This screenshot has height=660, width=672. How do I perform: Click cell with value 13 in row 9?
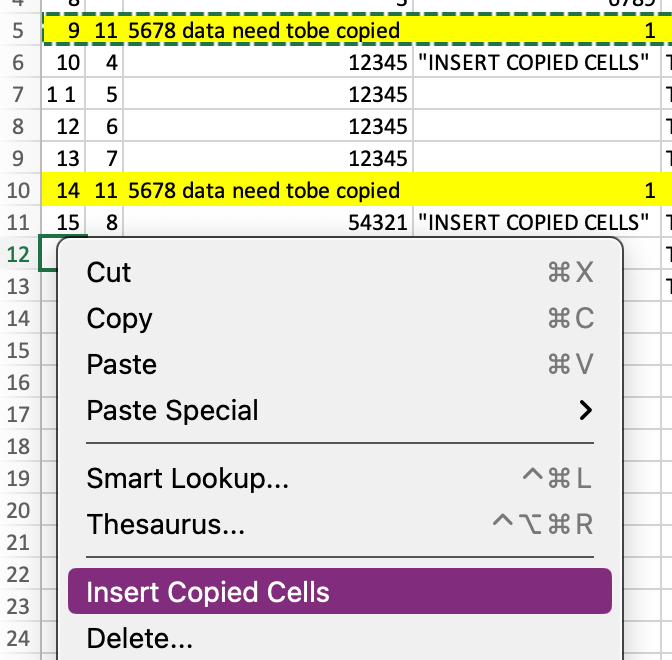[66, 158]
